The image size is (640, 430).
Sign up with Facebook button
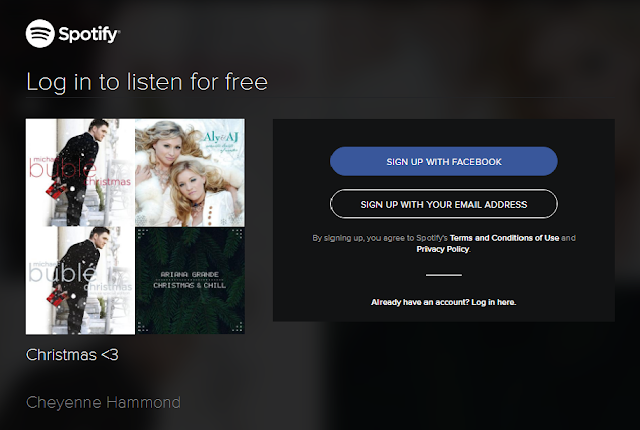tap(444, 162)
